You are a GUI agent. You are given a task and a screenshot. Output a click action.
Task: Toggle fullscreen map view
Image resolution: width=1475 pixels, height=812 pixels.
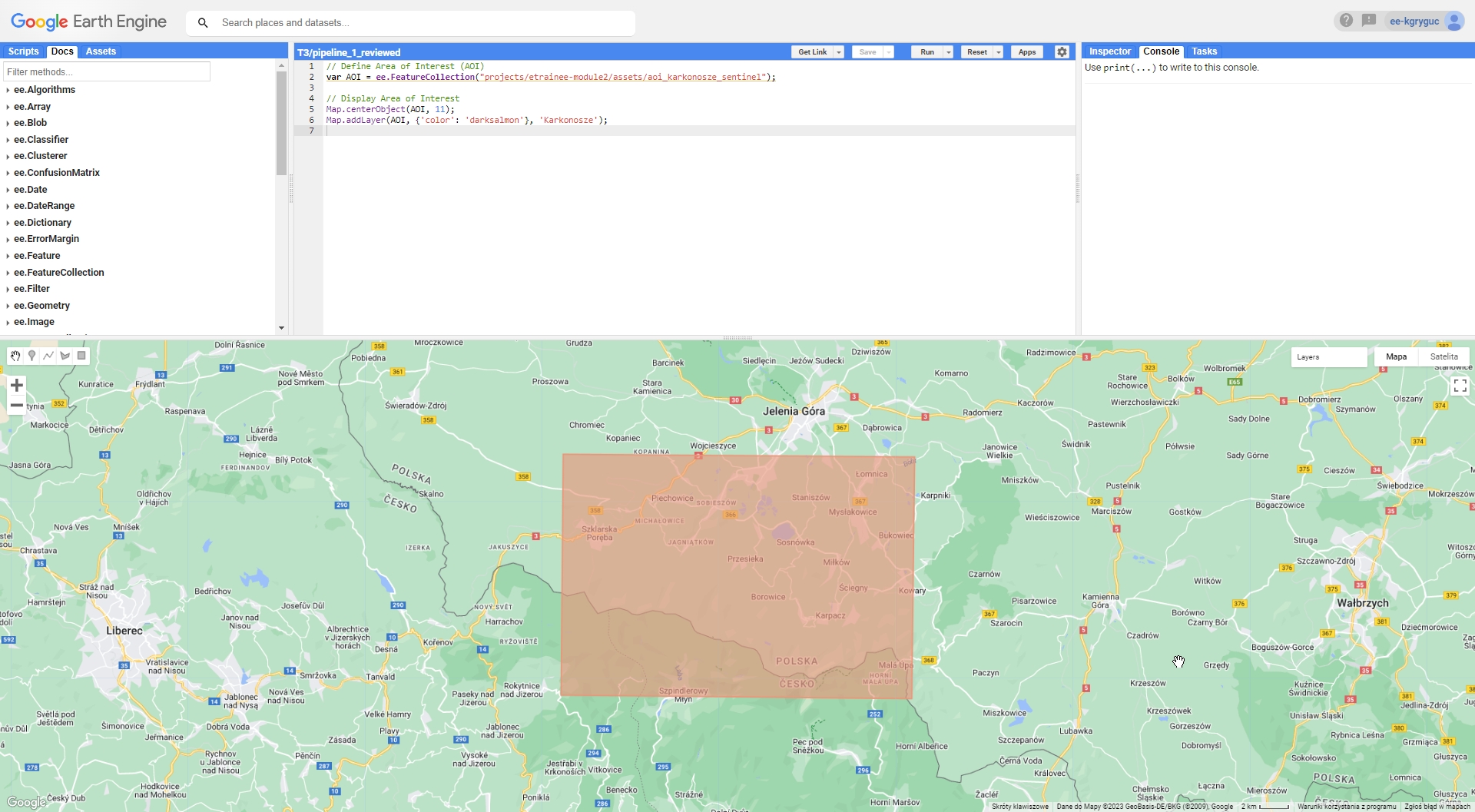click(1460, 385)
